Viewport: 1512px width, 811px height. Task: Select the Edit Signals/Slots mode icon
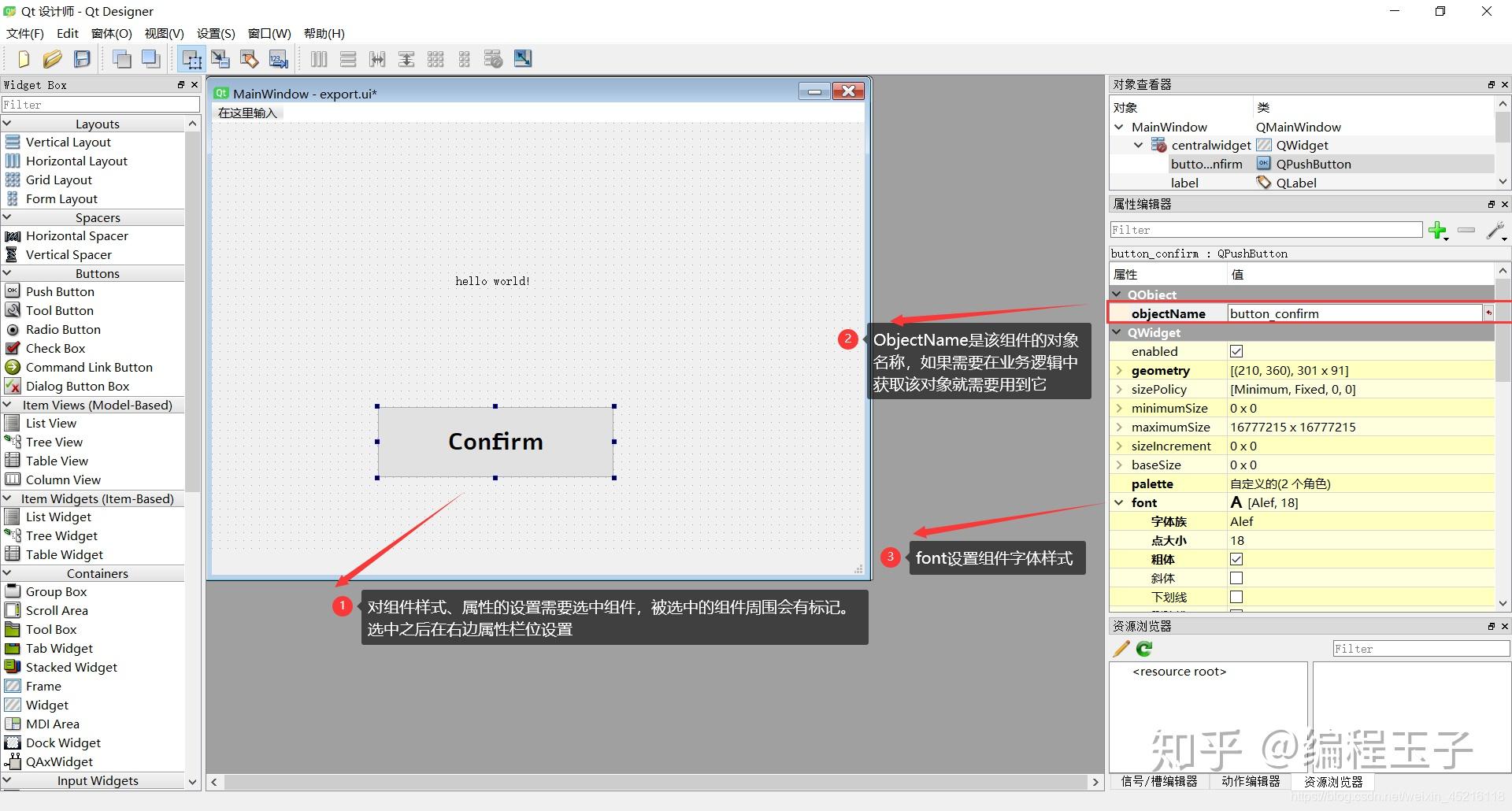point(220,58)
